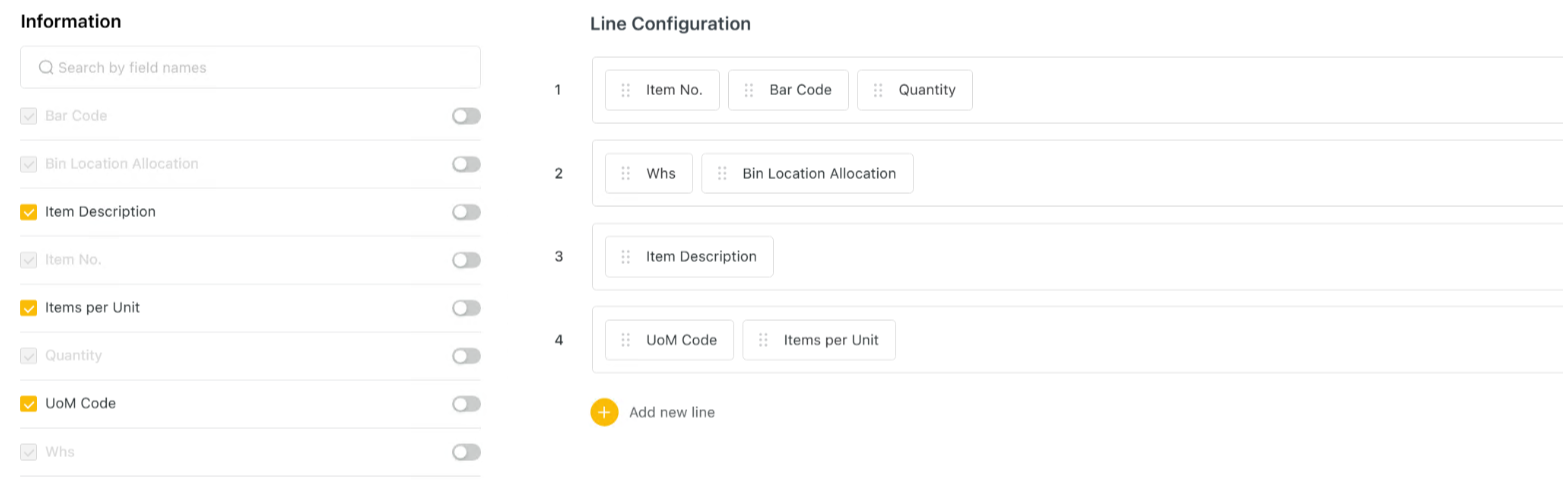The height and width of the screenshot is (494, 1563).
Task: Toggle the Bar Code switch
Action: point(466,116)
